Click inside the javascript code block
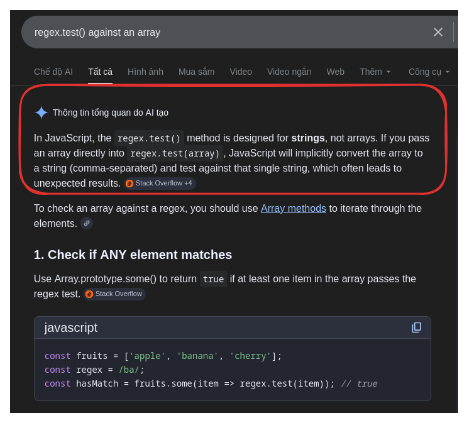The height and width of the screenshot is (423, 467). coord(232,370)
